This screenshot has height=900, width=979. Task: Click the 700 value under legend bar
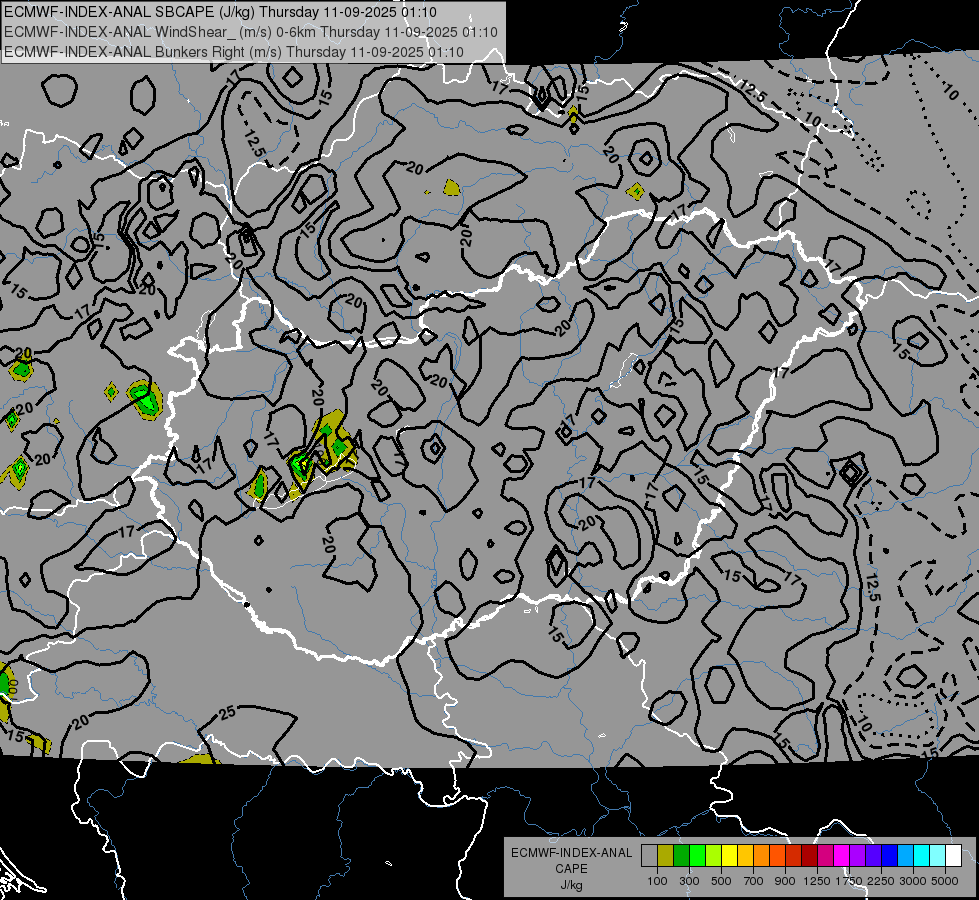(x=754, y=881)
